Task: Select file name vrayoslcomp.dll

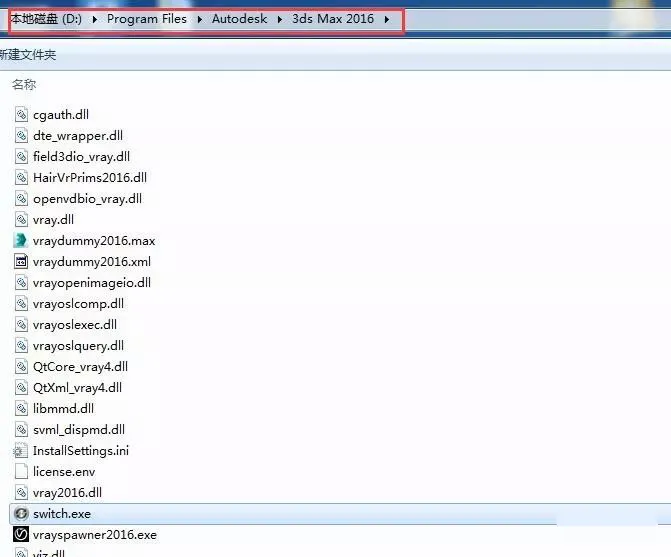Action: [x=78, y=303]
